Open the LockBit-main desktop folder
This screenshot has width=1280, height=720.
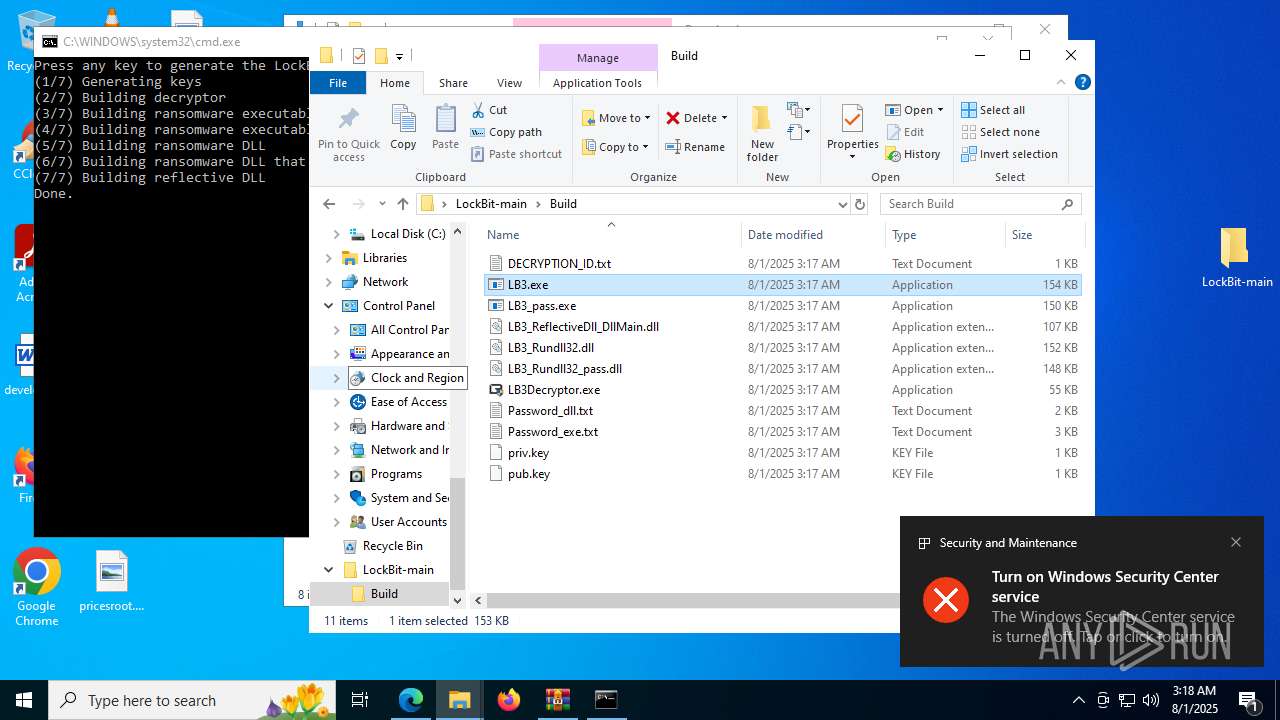coord(1236,257)
